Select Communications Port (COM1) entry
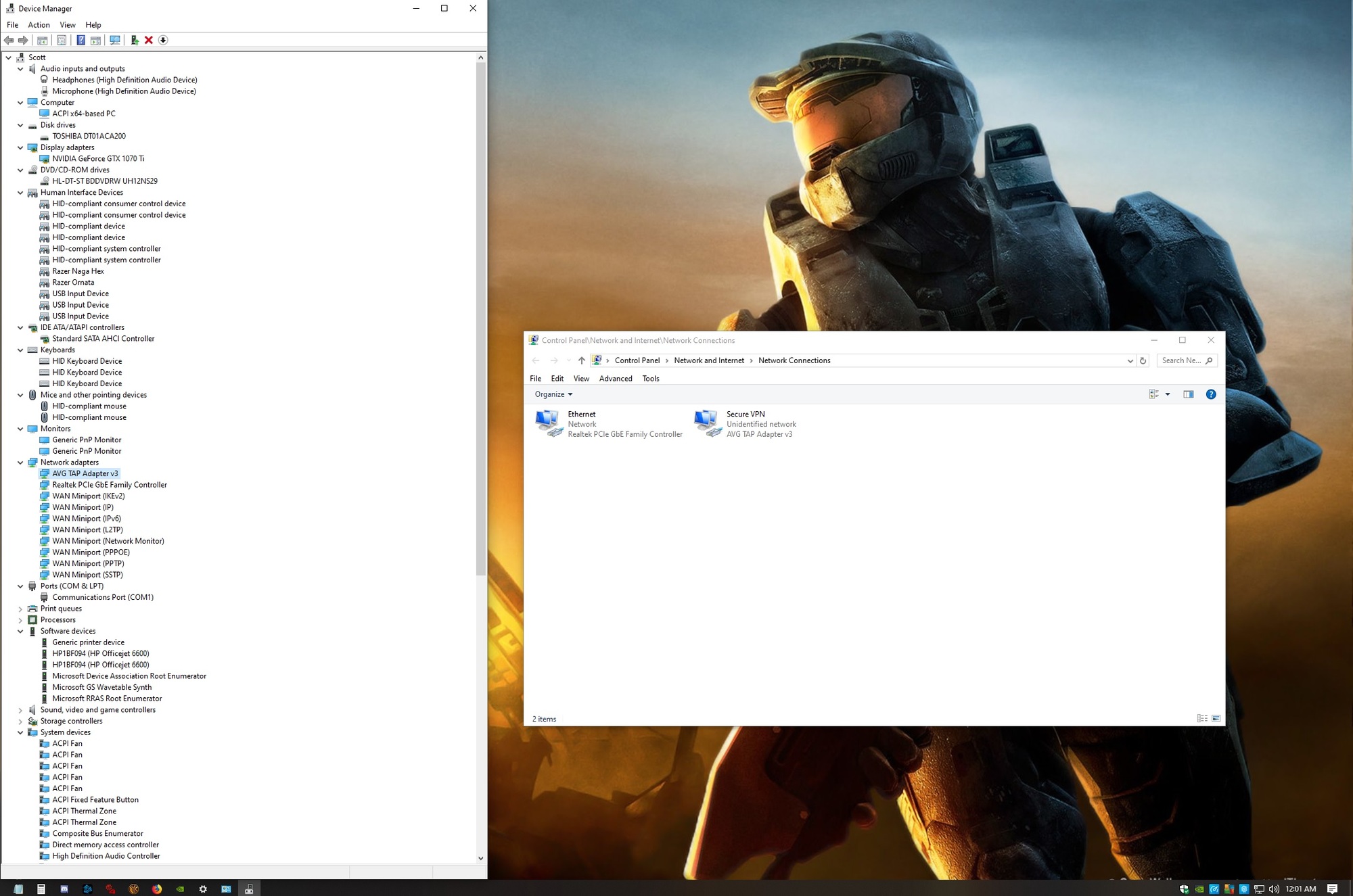Screen dimensions: 1353x896 [103, 598]
